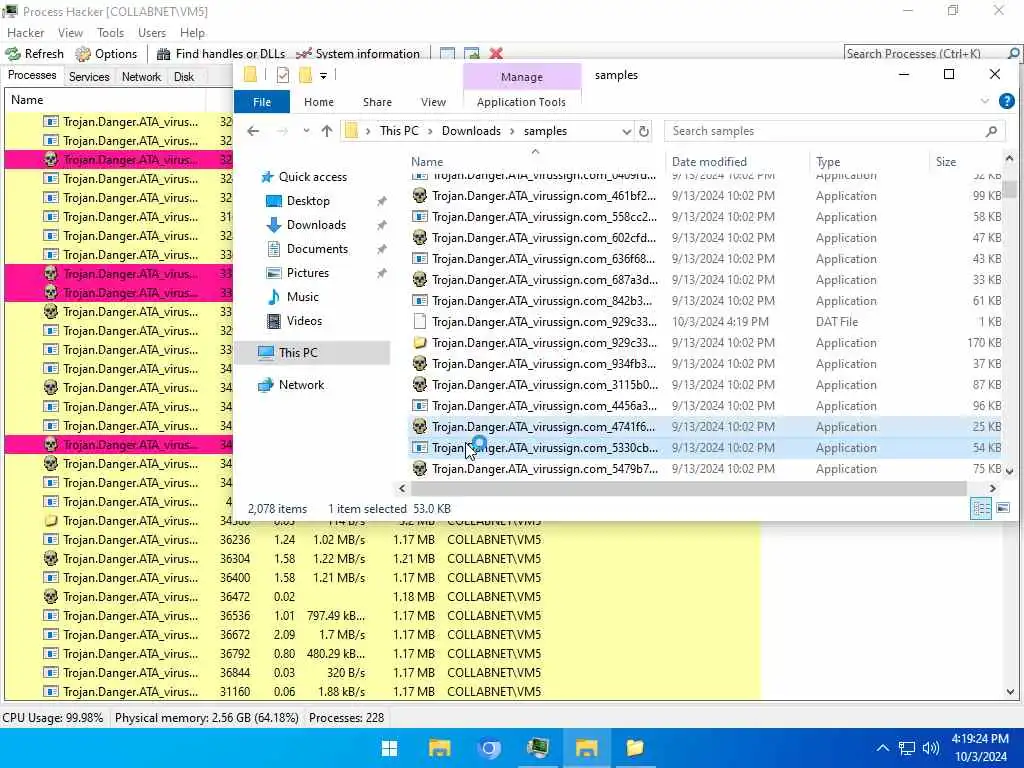
Task: Open Pictures in navigation pane
Action: [x=298, y=273]
